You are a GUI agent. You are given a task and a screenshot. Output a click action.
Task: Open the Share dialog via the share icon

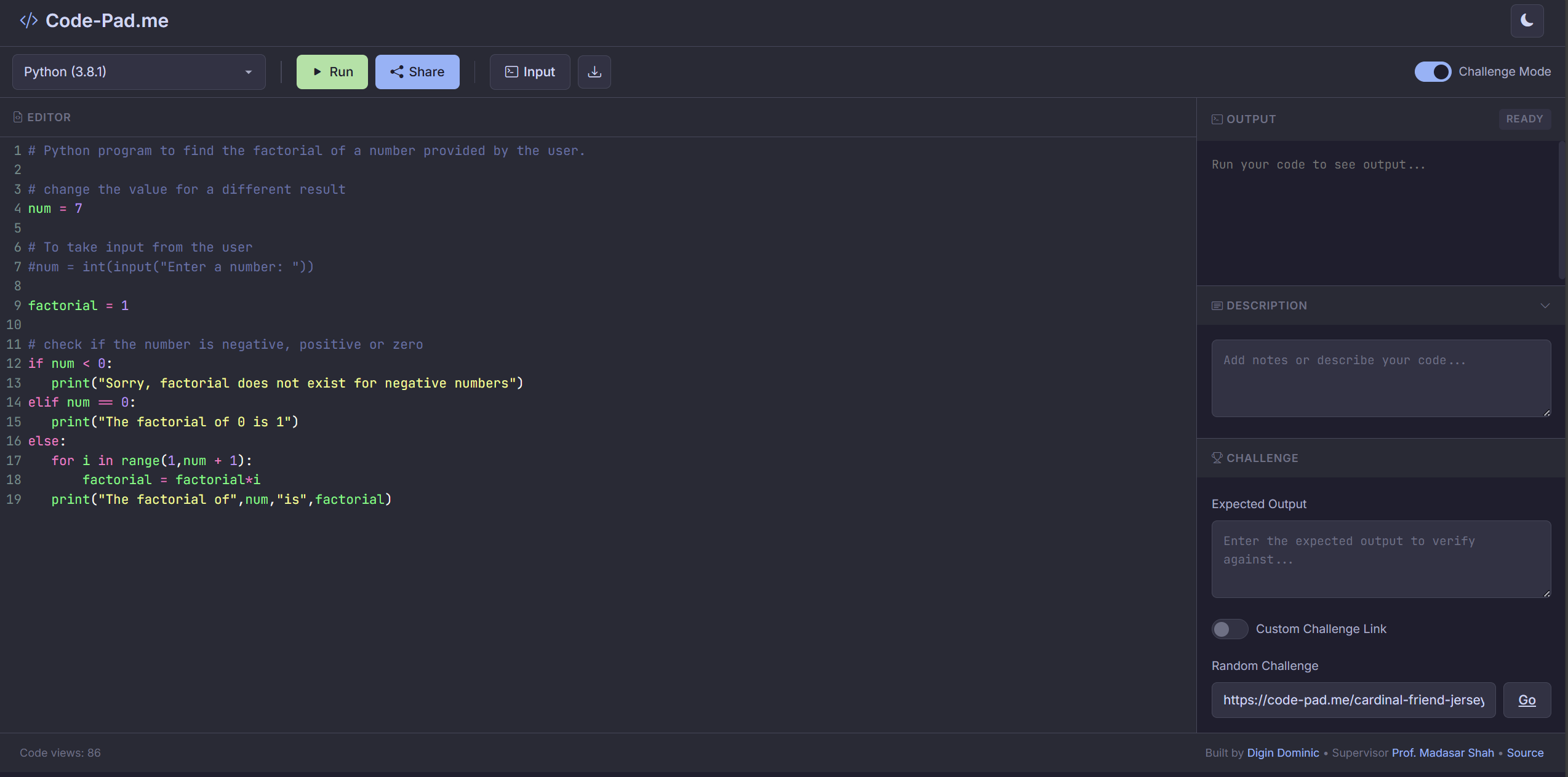(x=396, y=71)
